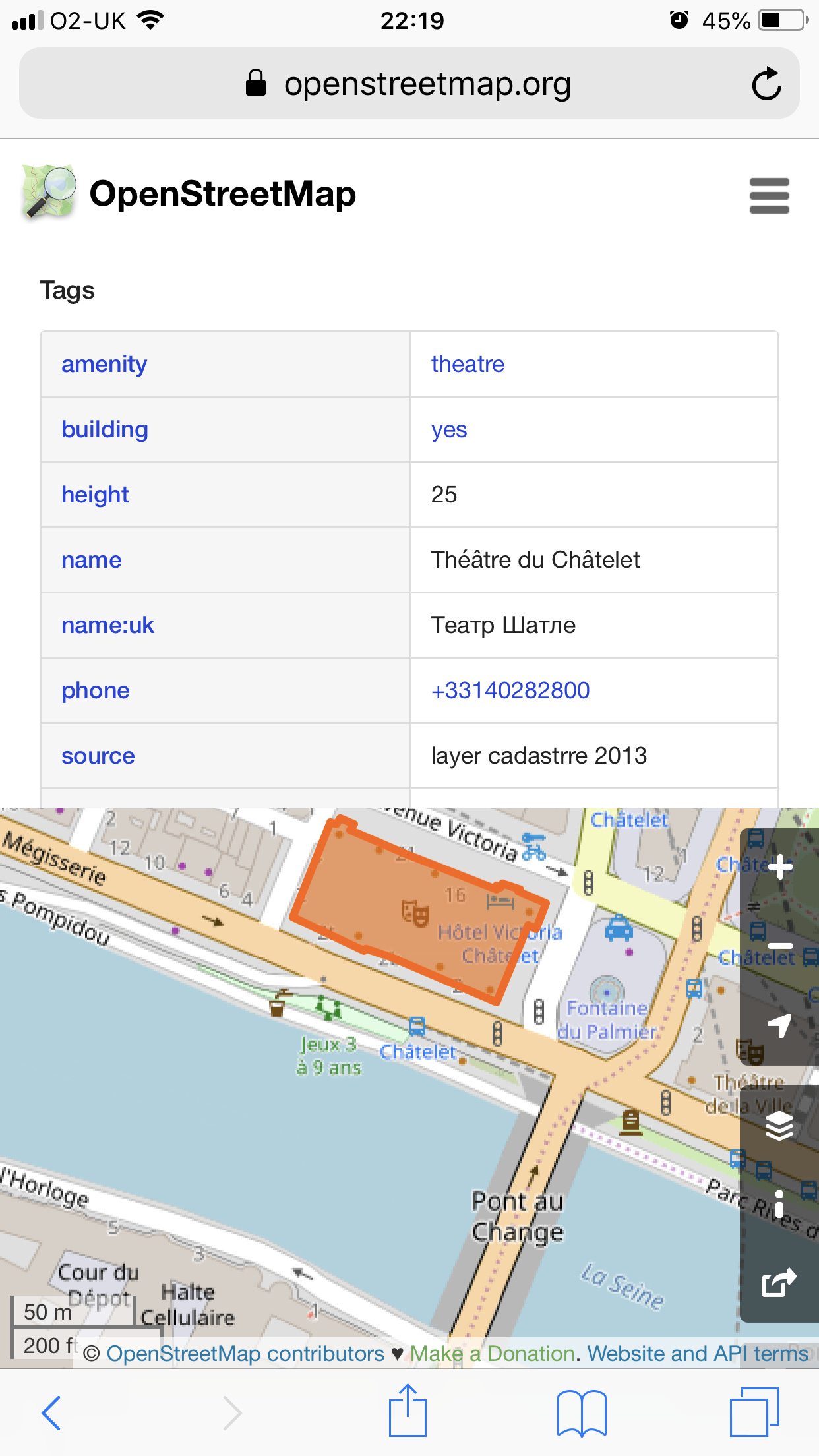Reload the page in Safari
Image resolution: width=819 pixels, height=1456 pixels.
pos(767,84)
